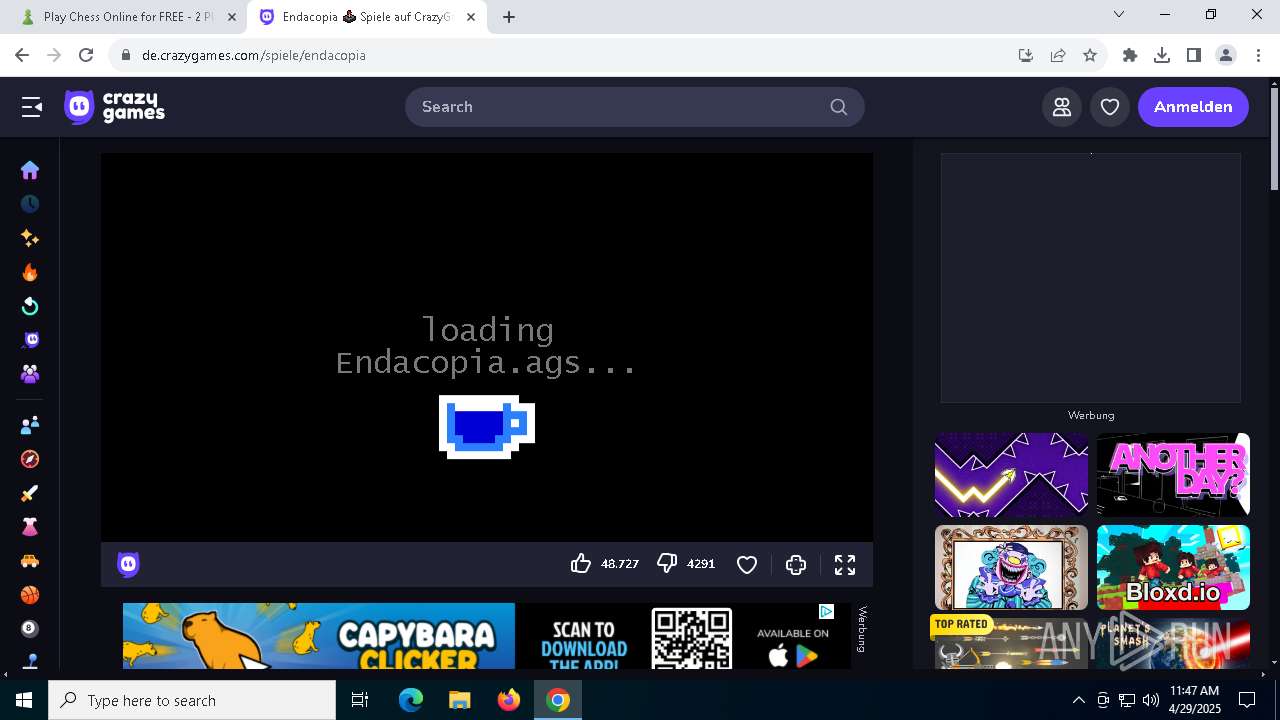The image size is (1280, 720).
Task: View site information lock icon
Action: (125, 55)
